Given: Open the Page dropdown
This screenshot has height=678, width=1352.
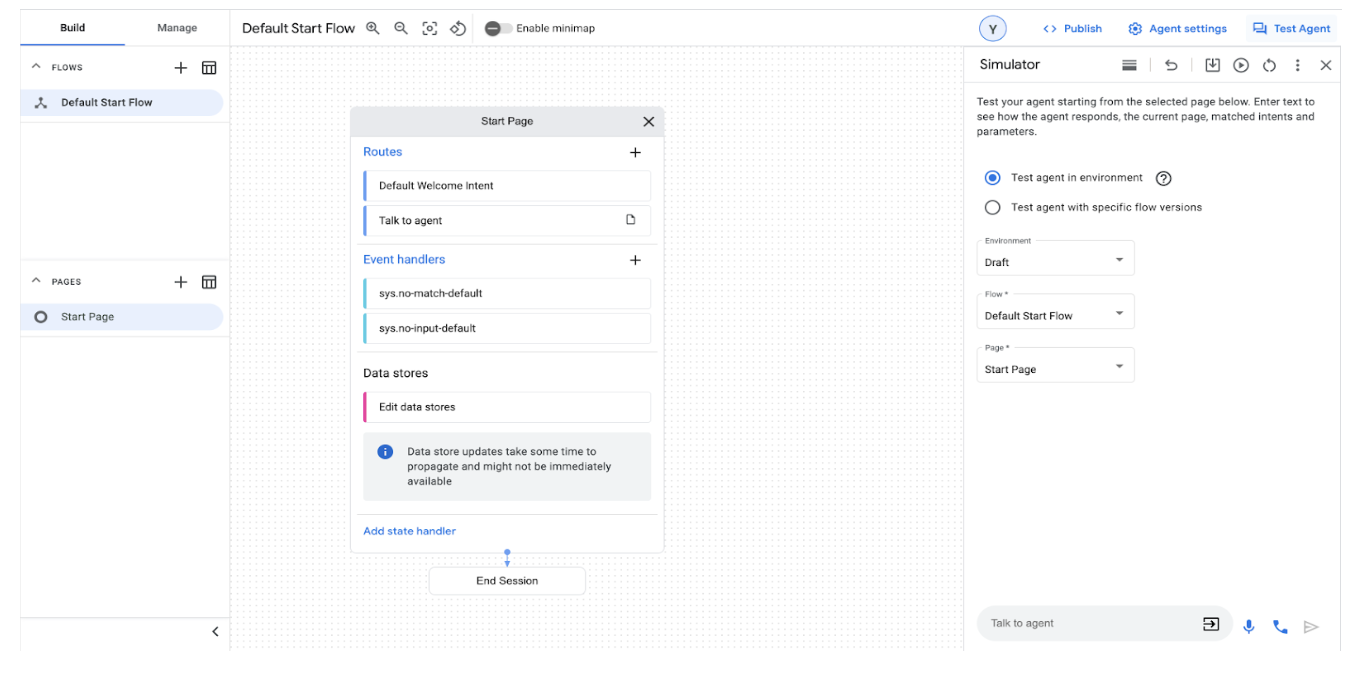Looking at the screenshot, I should (x=1055, y=365).
